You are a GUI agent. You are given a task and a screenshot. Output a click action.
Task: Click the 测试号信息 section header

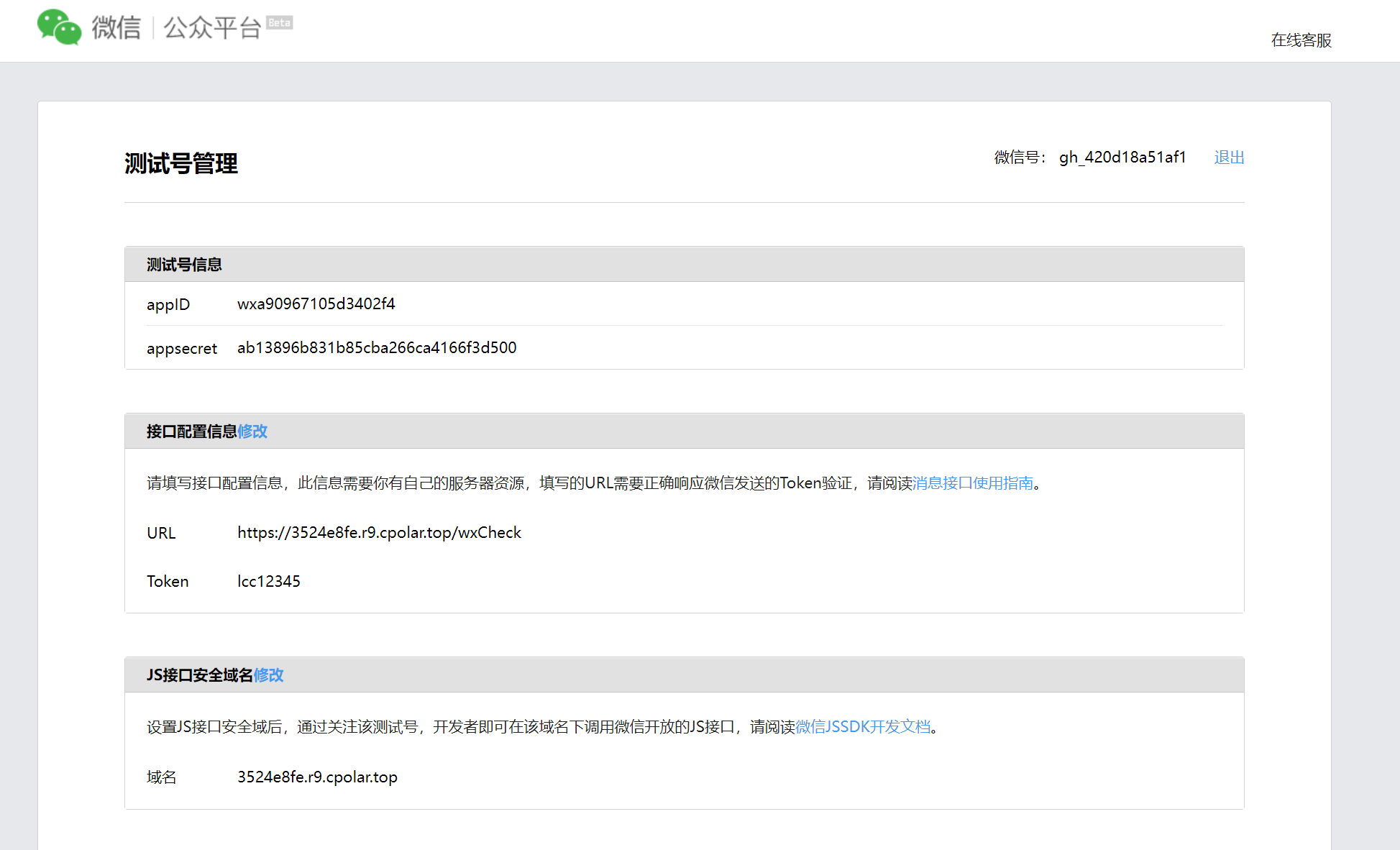[x=184, y=265]
